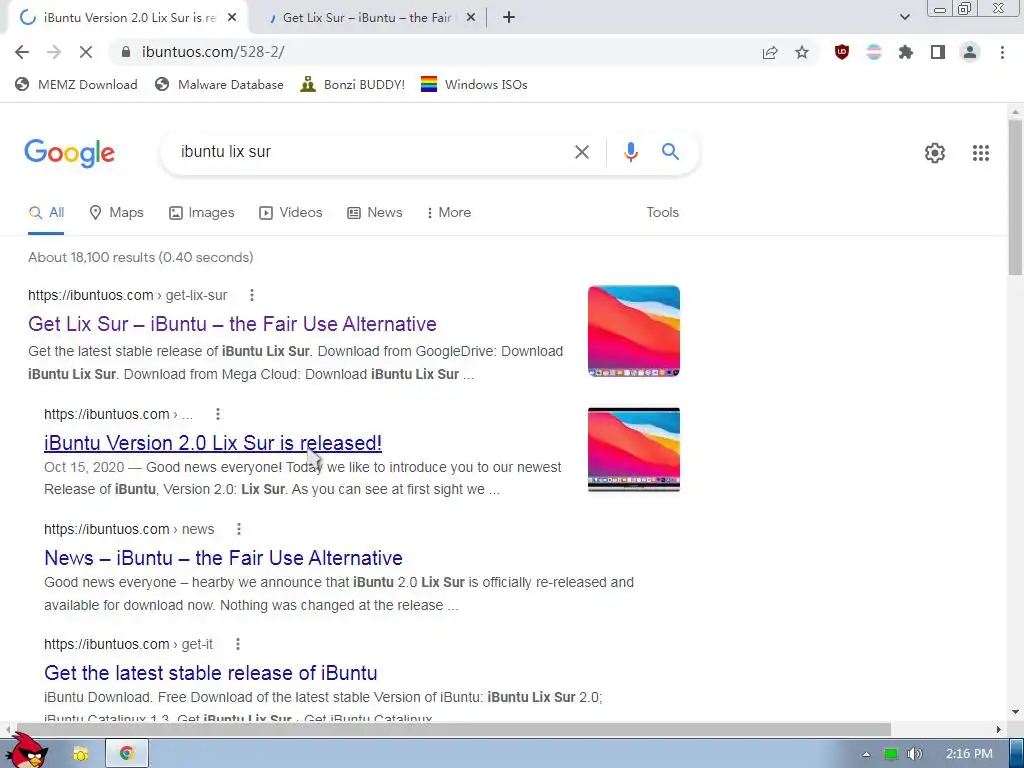The width and height of the screenshot is (1024, 768).
Task: Open uBlock Origin extension
Action: 842,52
